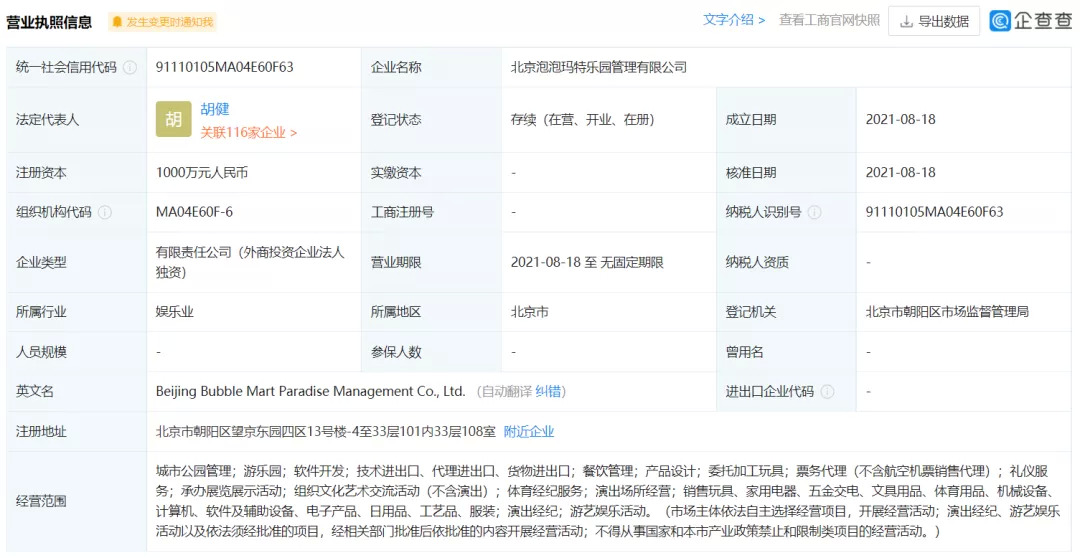Click 实缴资本 field label
The width and height of the screenshot is (1080, 558).
tap(396, 173)
